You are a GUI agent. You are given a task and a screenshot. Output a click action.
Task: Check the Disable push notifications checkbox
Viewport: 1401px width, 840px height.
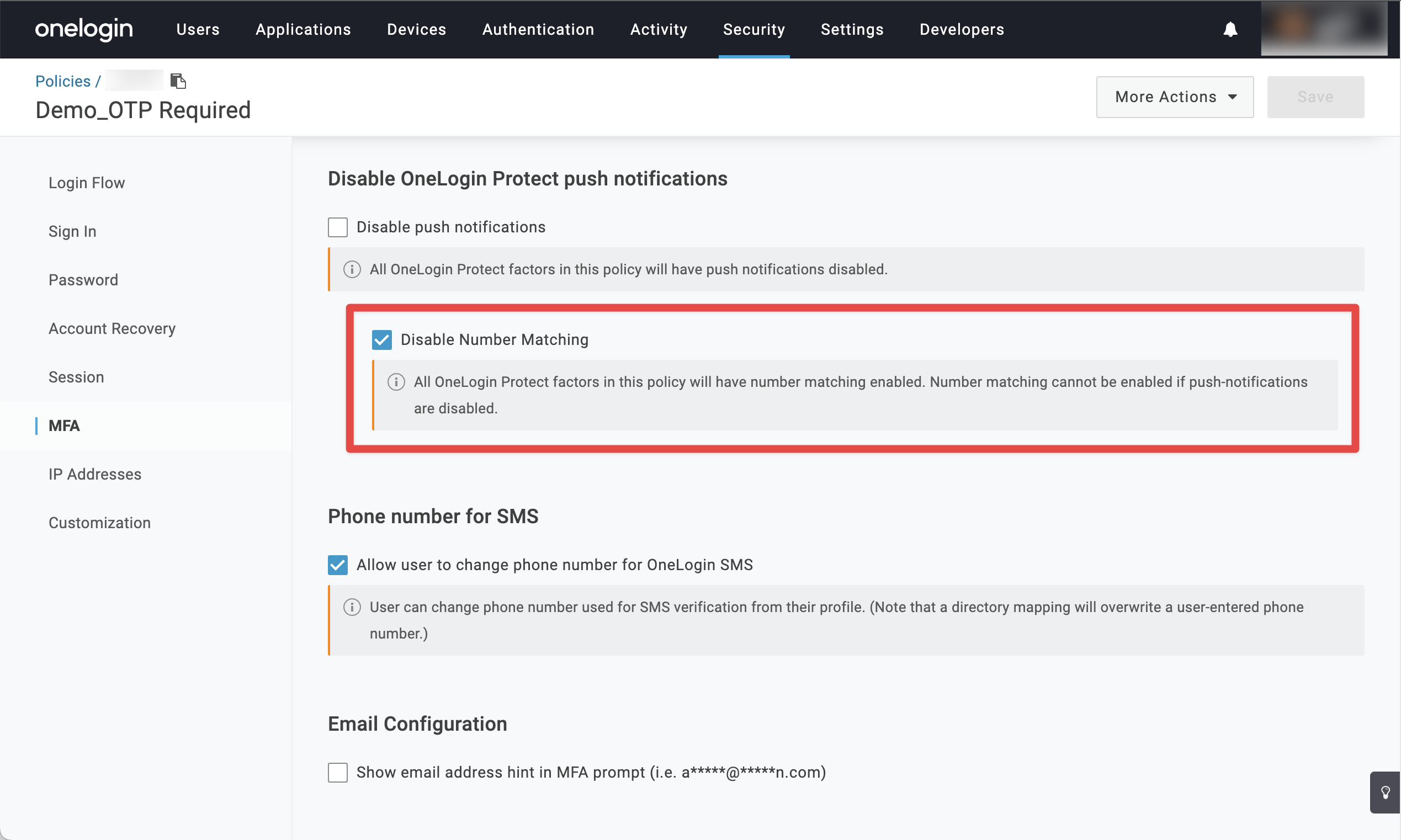[337, 227]
